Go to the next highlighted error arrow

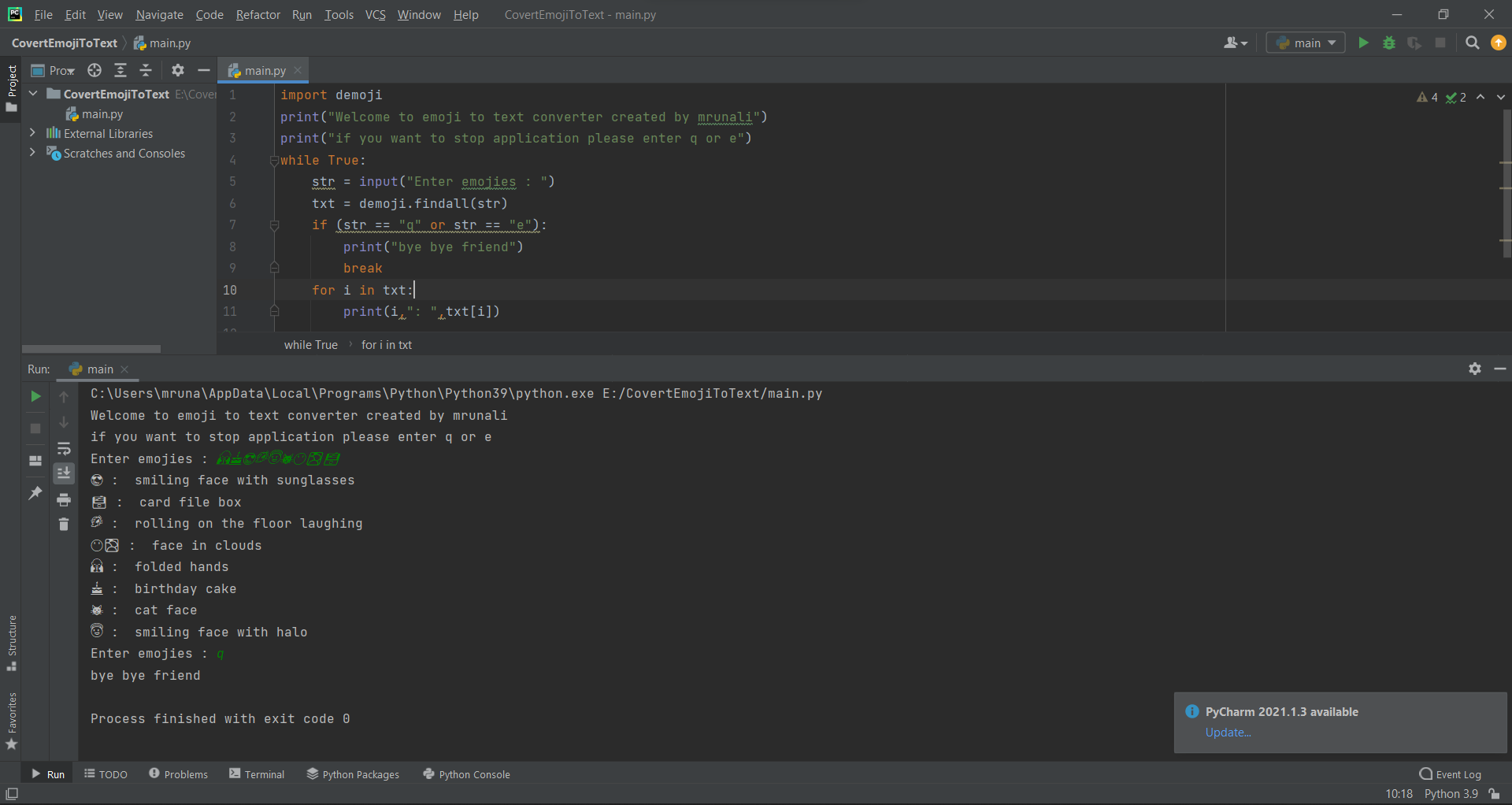tap(1500, 97)
